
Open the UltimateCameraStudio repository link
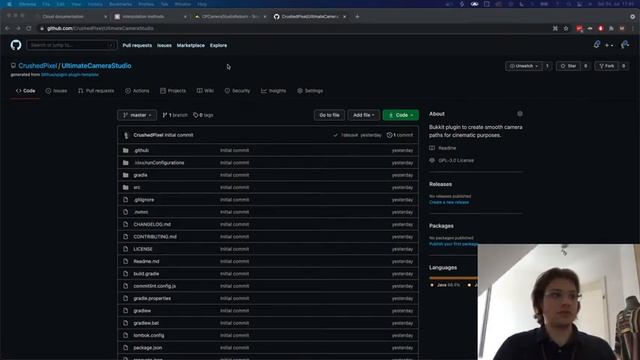[96, 66]
